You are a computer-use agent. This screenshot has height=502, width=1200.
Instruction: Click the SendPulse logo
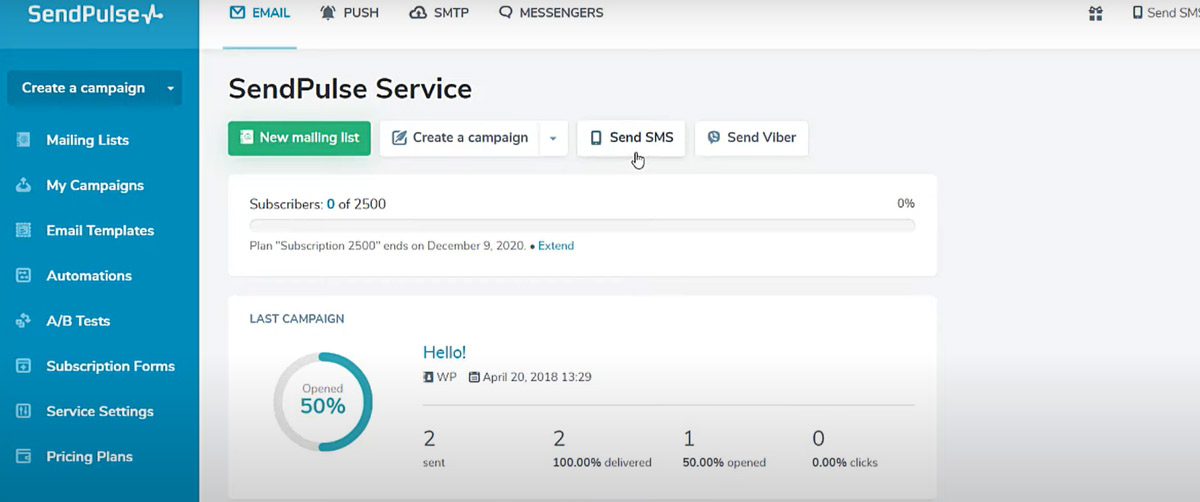tap(95, 14)
